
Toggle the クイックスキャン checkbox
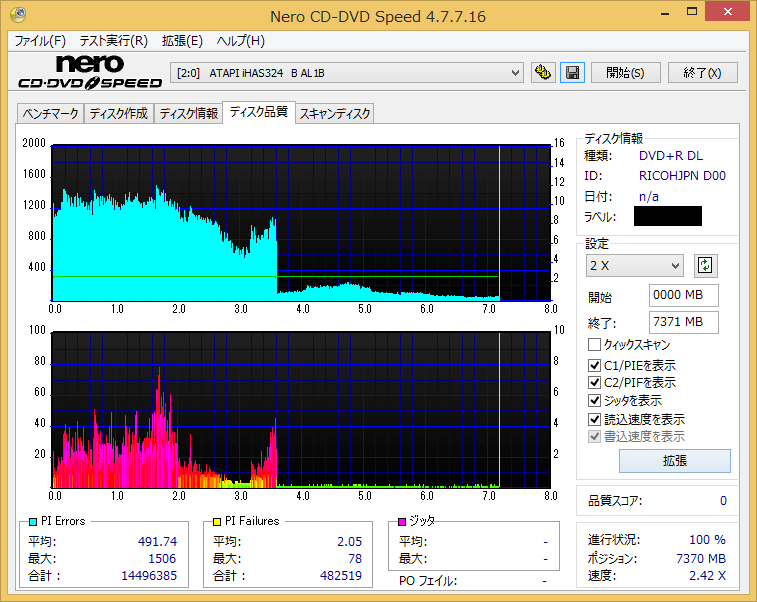pyautogui.click(x=594, y=345)
